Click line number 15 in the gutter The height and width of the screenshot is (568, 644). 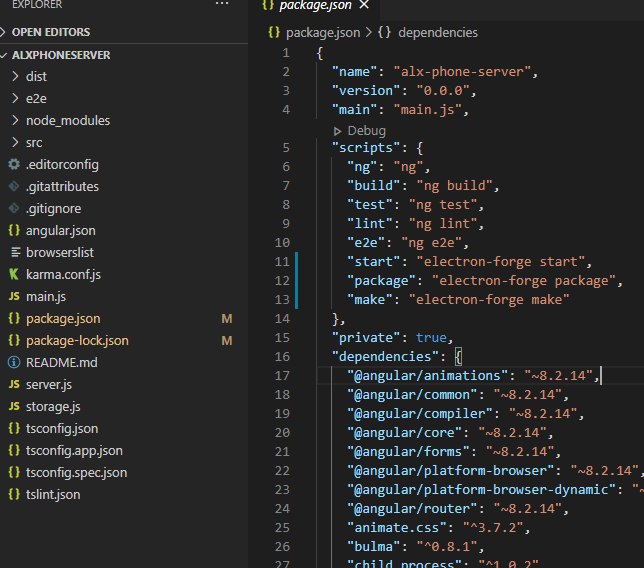click(x=284, y=337)
